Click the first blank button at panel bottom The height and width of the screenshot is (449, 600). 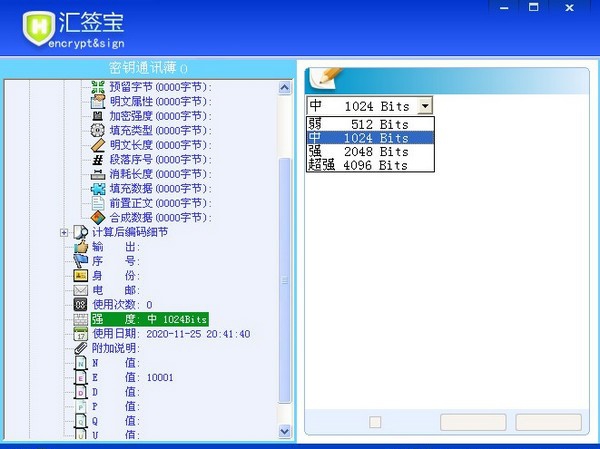(473, 422)
